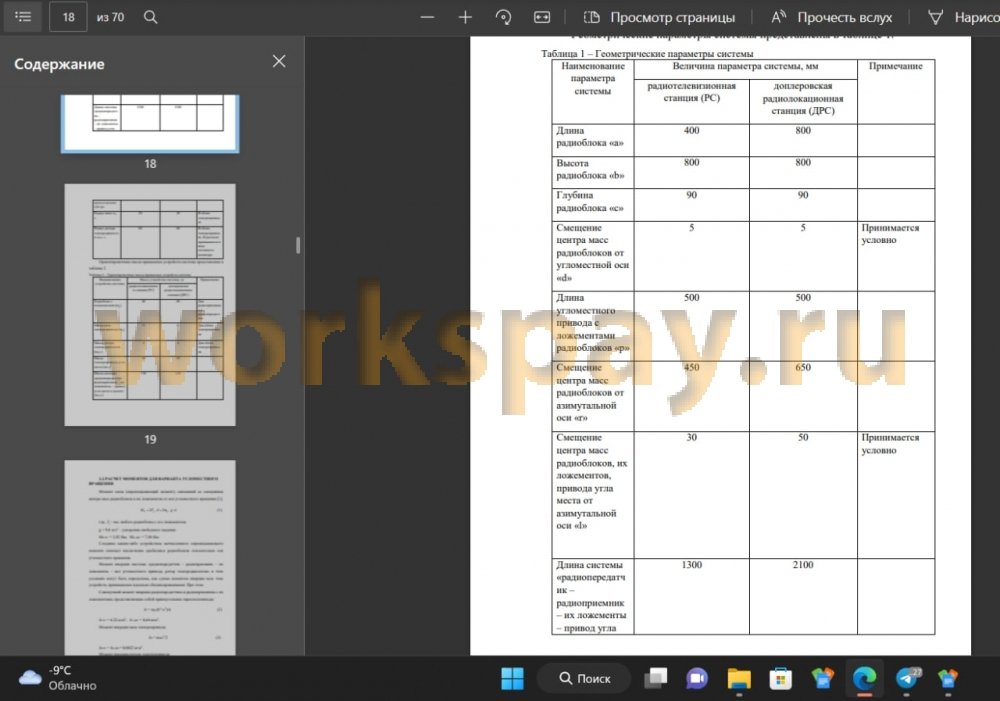
Task: Fit the page to width
Action: pyautogui.click(x=541, y=17)
